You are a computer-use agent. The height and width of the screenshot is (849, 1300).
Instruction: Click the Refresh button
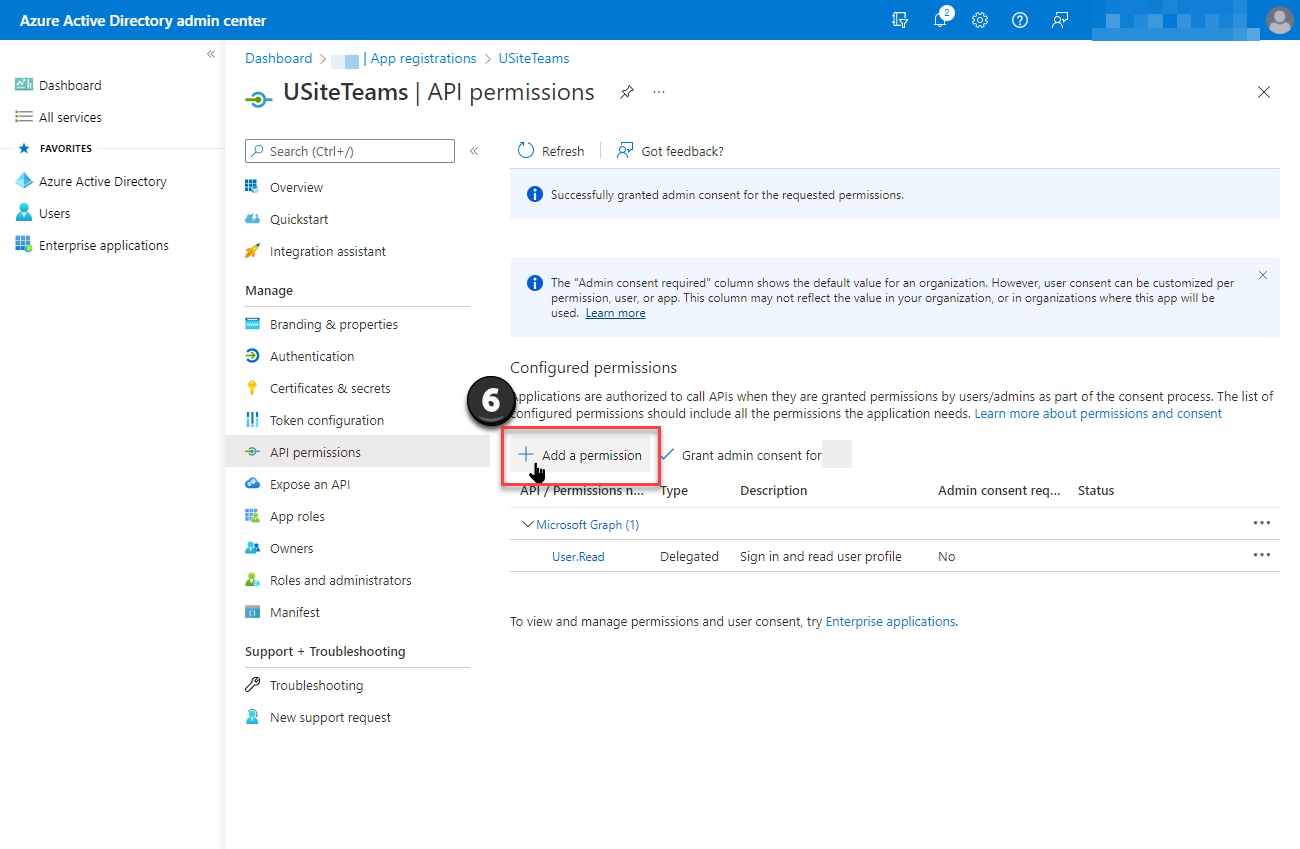click(550, 151)
